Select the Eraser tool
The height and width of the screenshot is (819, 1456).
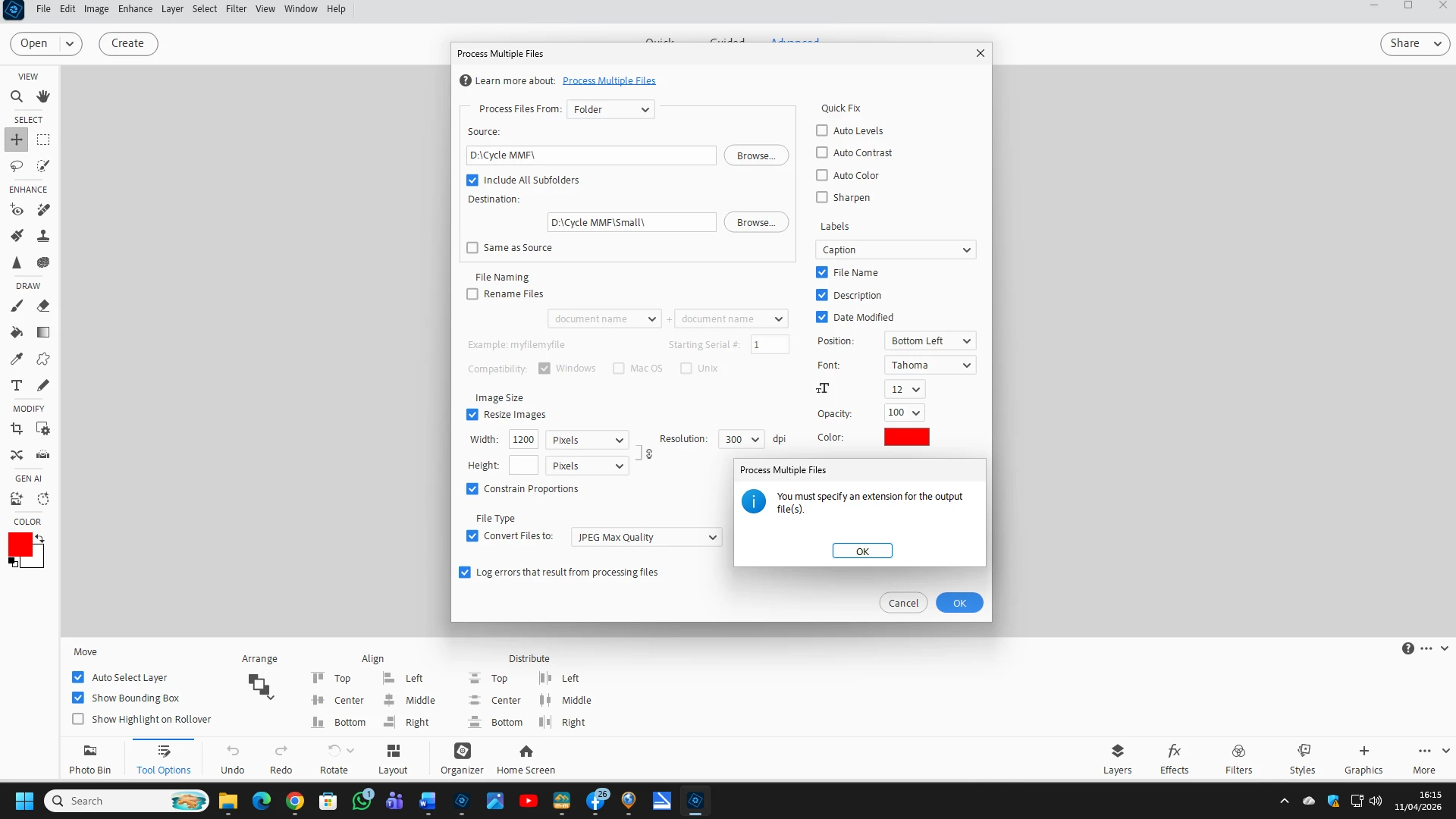tap(43, 306)
